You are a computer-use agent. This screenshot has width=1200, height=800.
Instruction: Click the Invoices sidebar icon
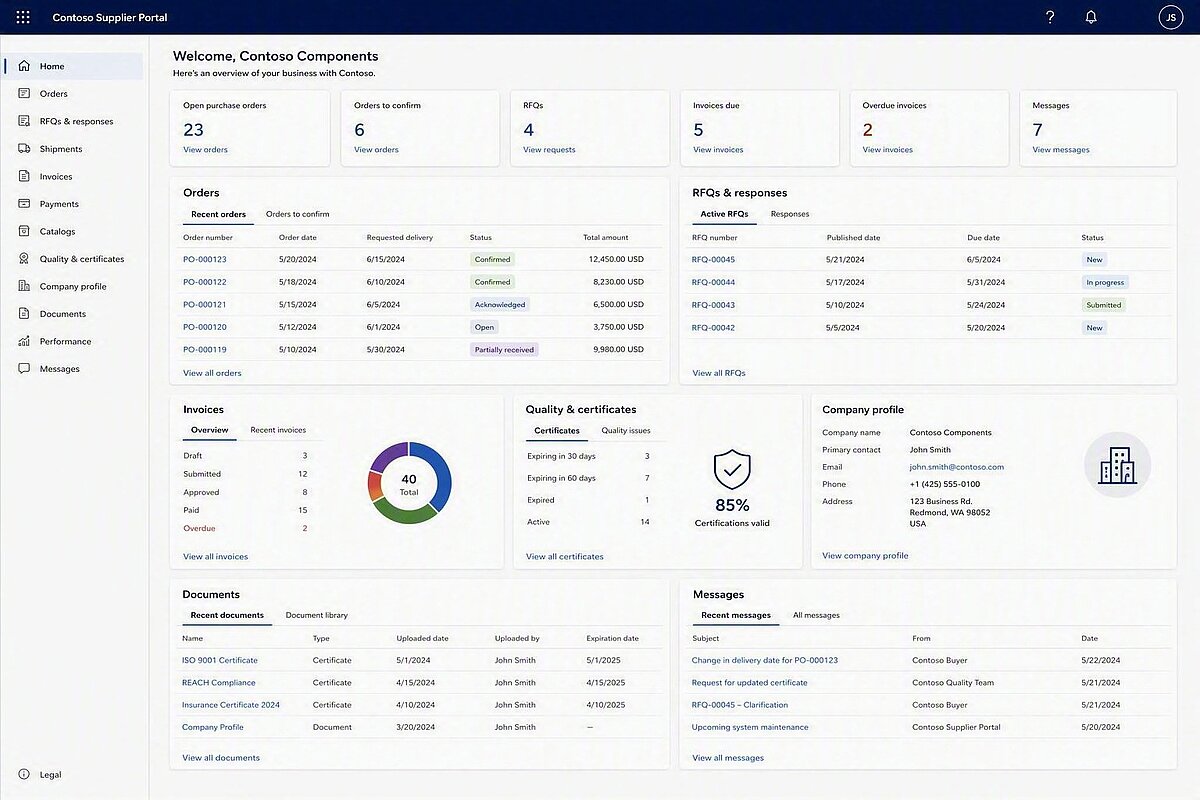point(24,176)
